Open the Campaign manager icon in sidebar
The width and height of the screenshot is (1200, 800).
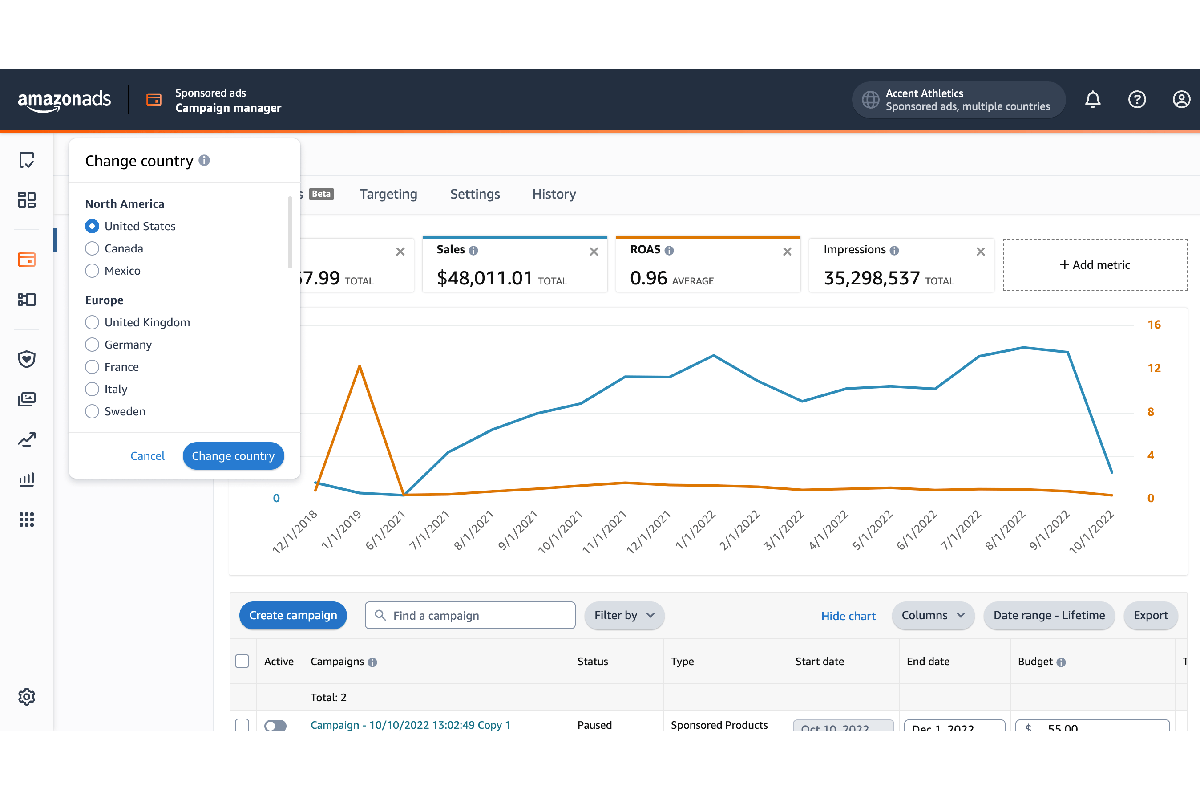click(27, 259)
